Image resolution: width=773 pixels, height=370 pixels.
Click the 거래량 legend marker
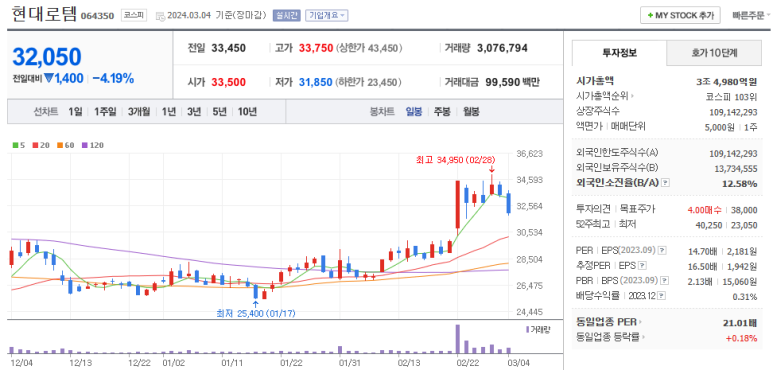[x=527, y=329]
